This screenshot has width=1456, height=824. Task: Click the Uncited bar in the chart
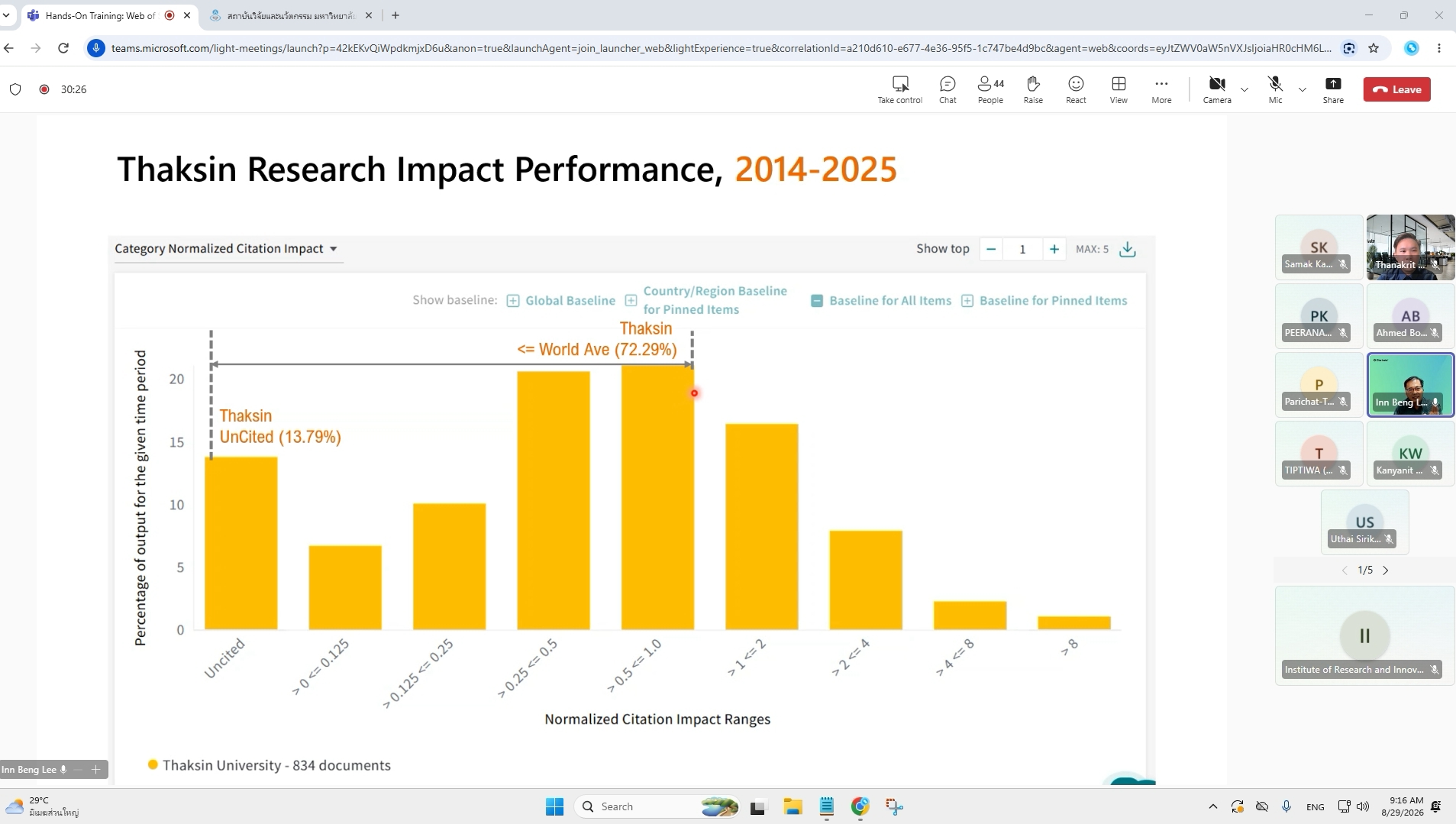point(241,543)
